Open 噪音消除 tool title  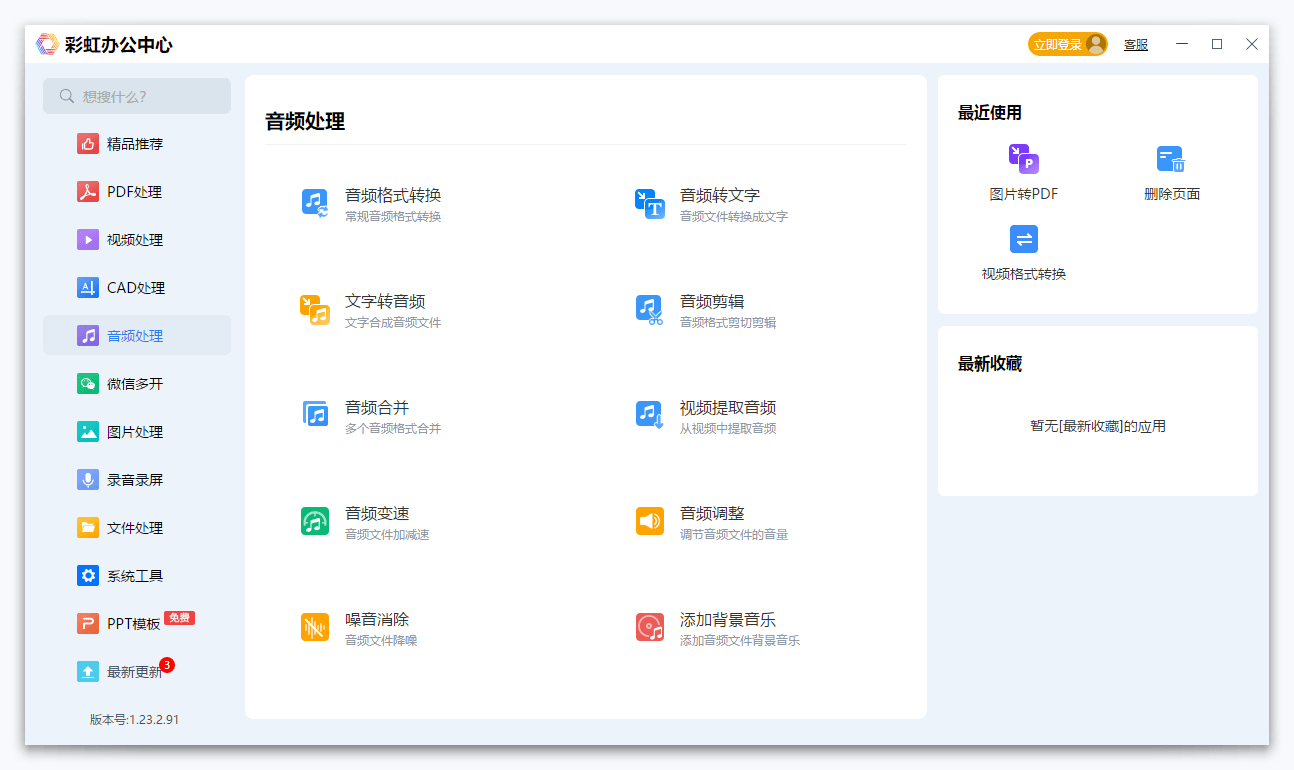click(x=377, y=619)
